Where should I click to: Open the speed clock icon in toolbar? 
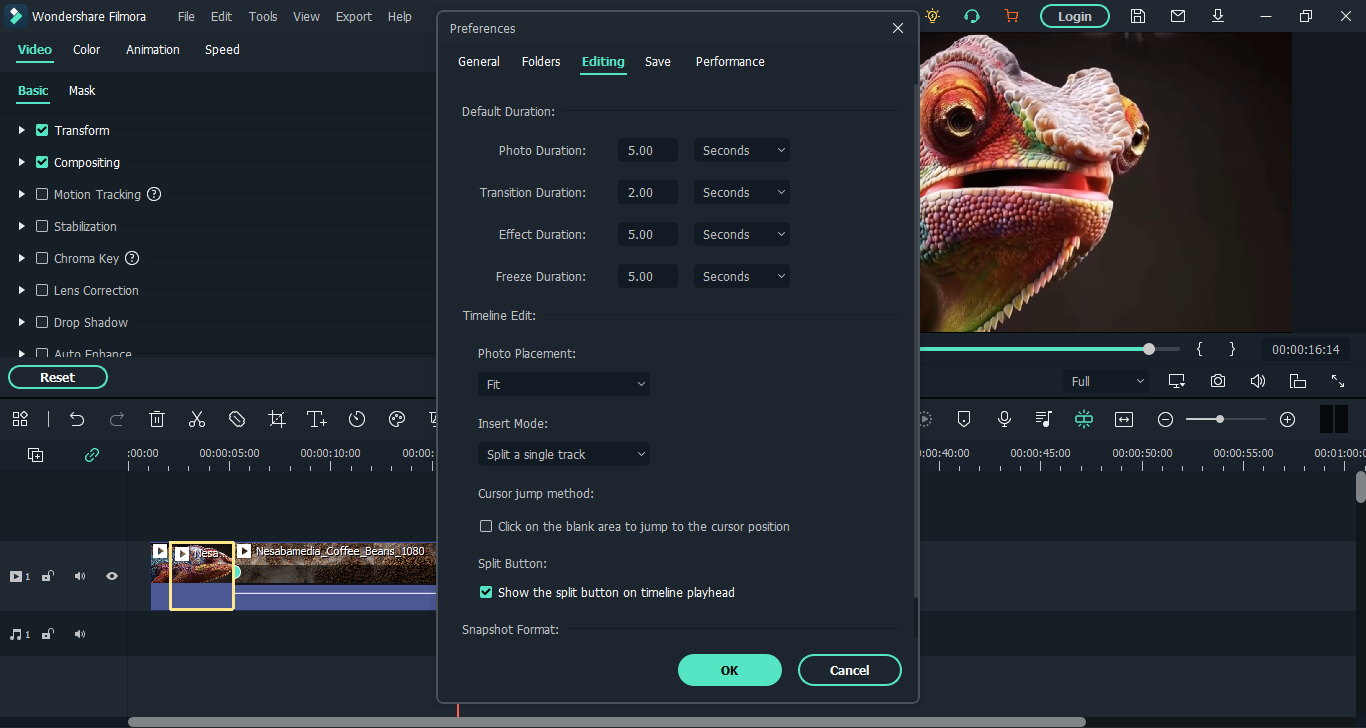tap(357, 419)
